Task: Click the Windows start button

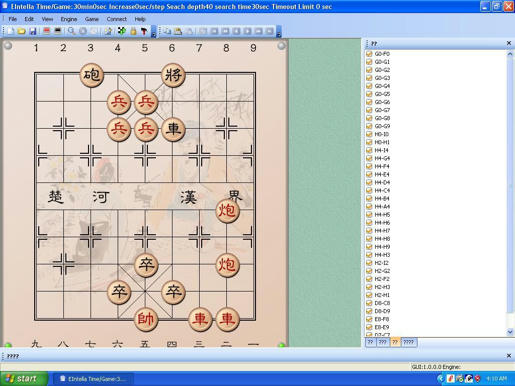Action: click(x=24, y=379)
